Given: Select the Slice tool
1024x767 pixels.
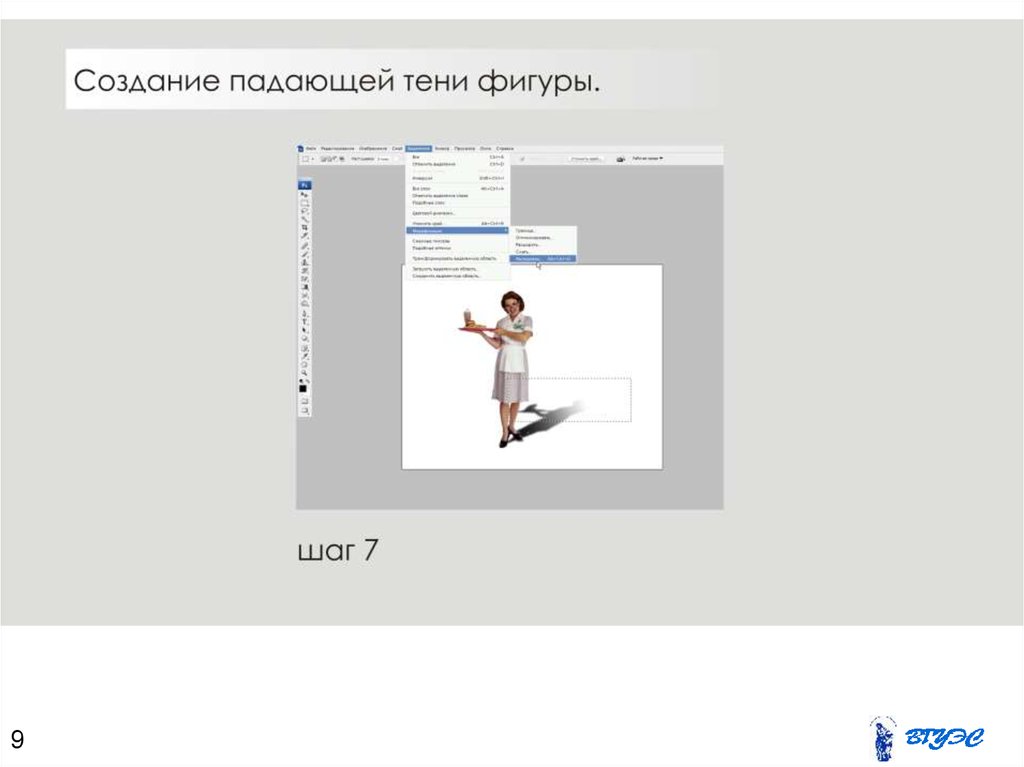Looking at the screenshot, I should (x=304, y=237).
